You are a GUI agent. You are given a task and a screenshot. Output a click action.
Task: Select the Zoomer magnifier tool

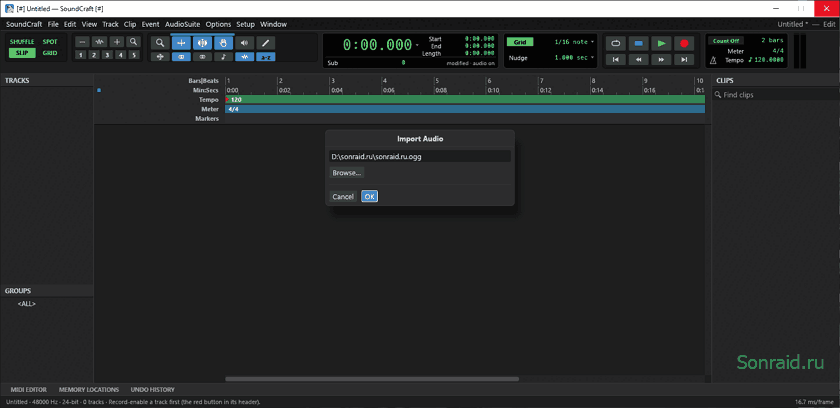coord(160,43)
